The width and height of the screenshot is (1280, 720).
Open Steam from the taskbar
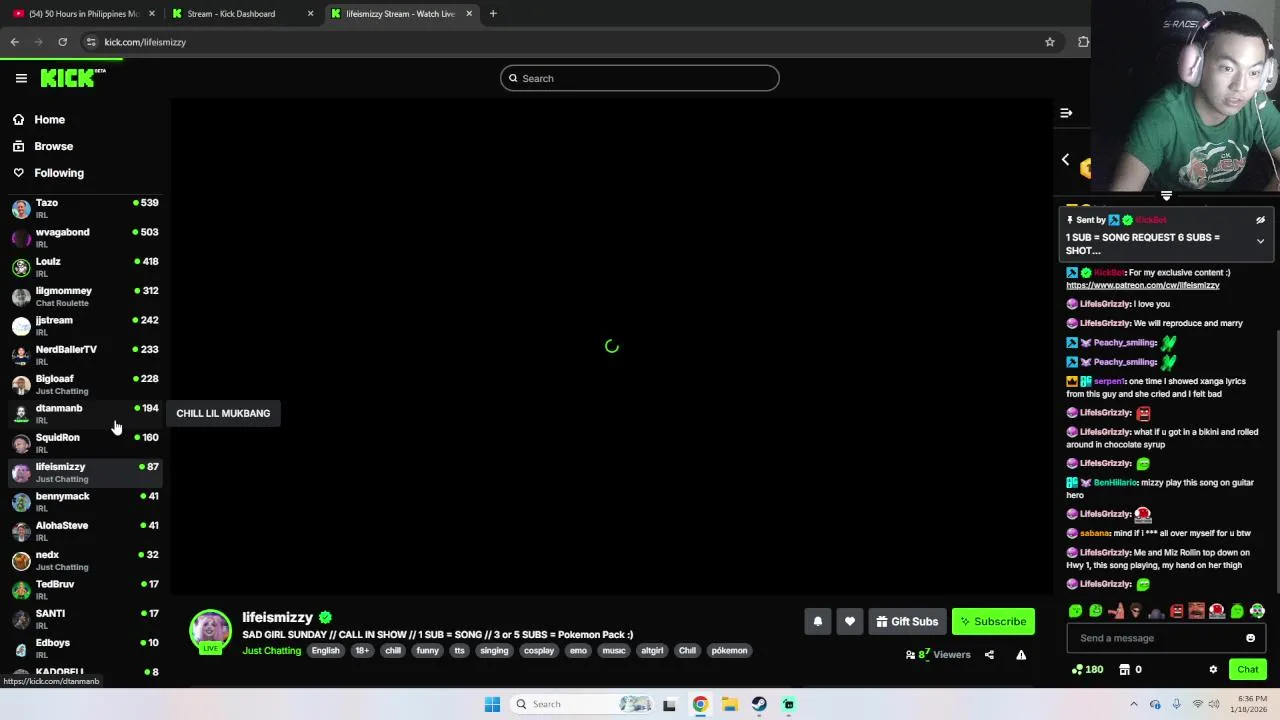759,704
